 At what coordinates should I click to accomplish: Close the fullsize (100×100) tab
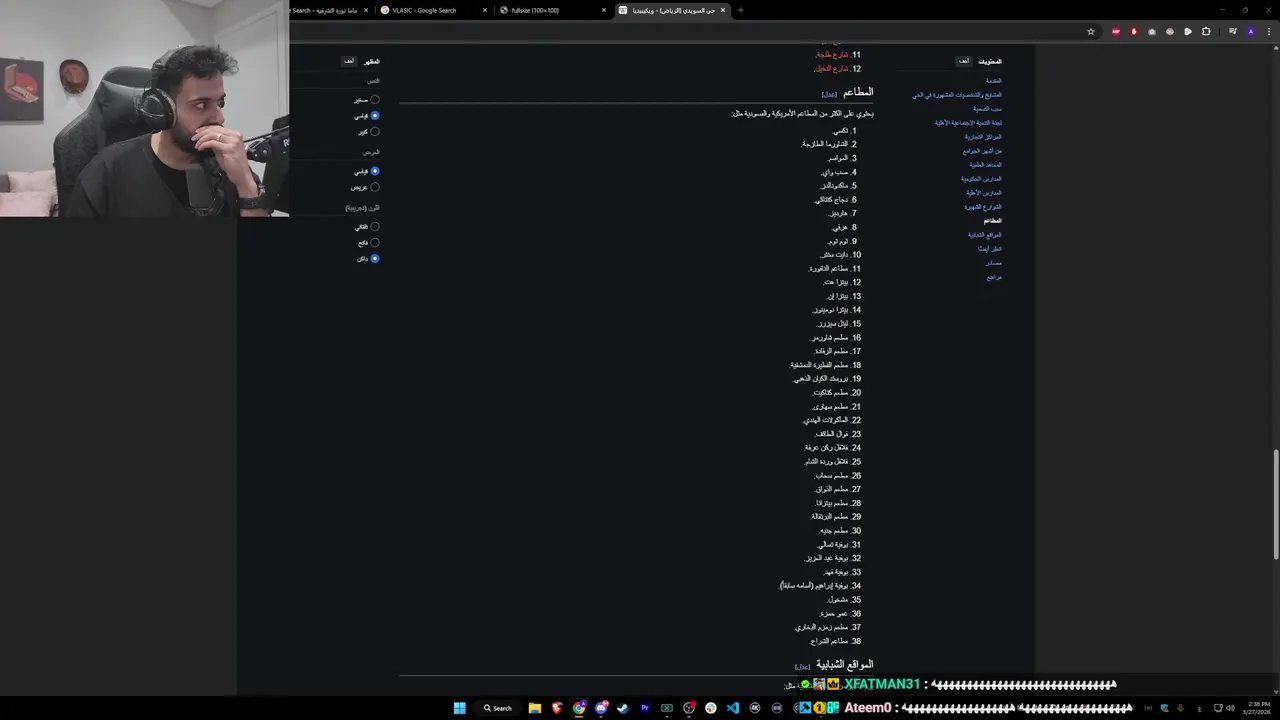click(x=604, y=10)
